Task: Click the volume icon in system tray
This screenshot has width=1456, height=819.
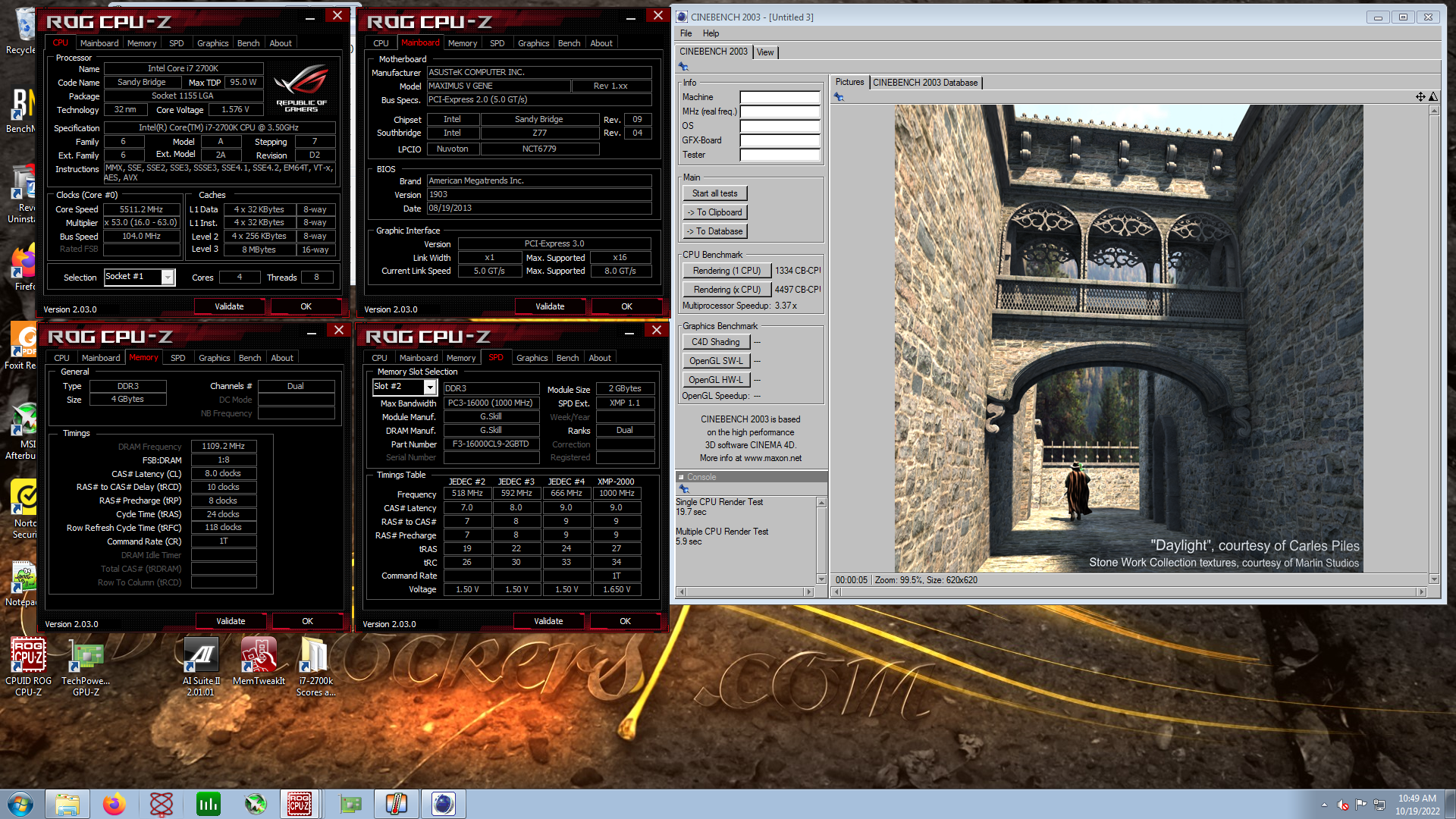Action: [x=1343, y=805]
